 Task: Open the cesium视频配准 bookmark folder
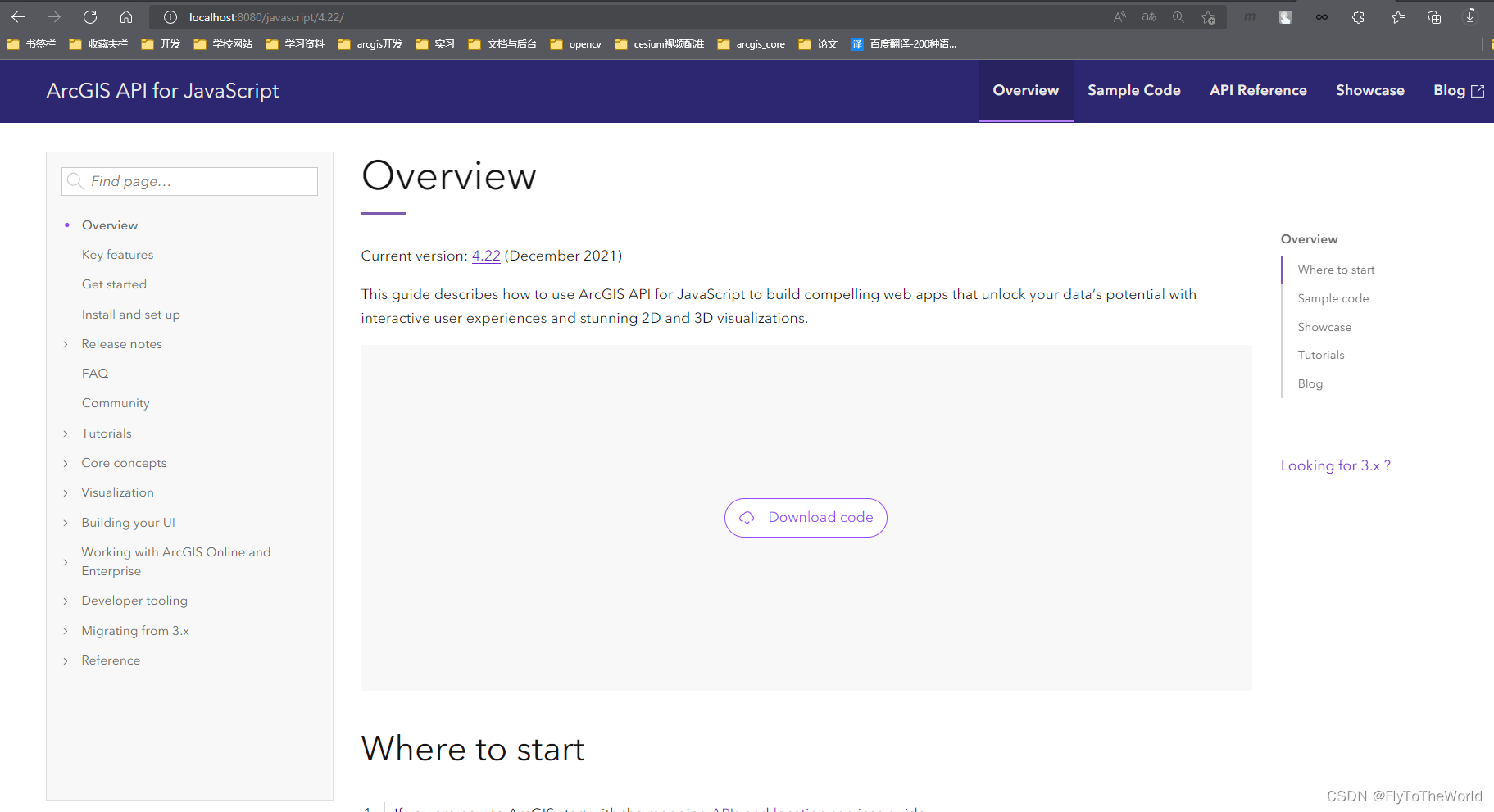660,44
